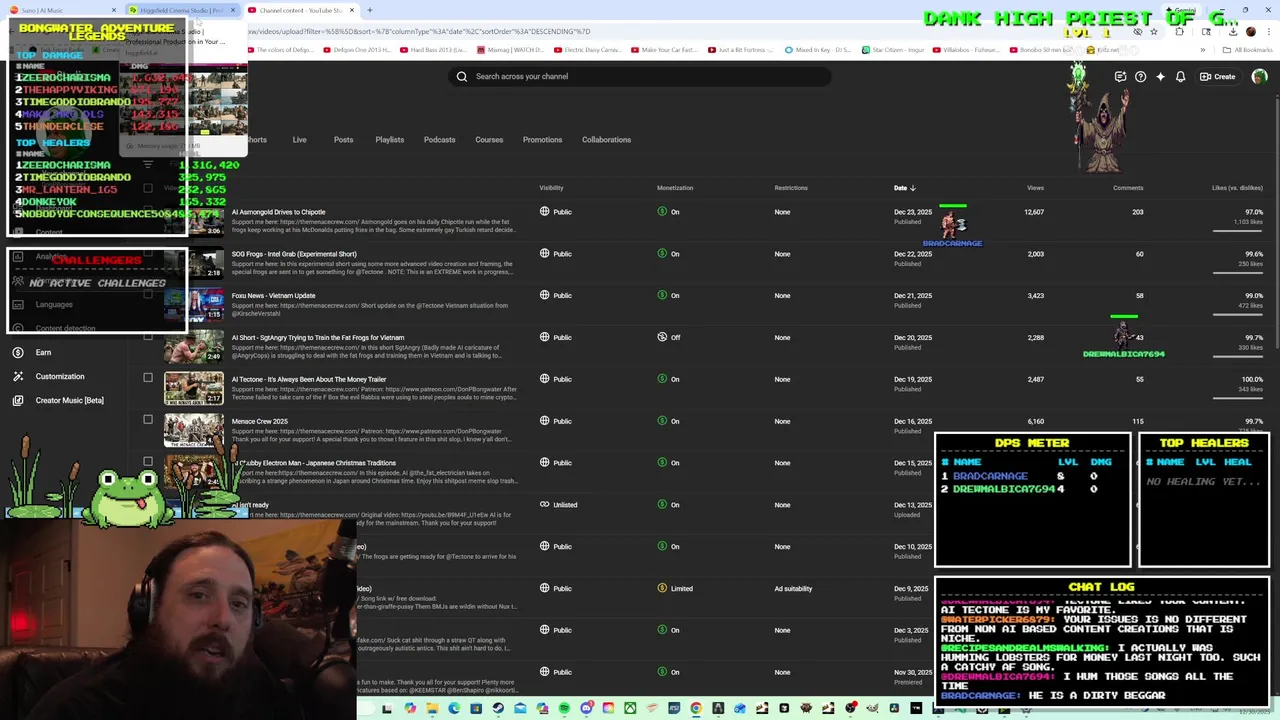
Task: Open Public visibility selector on Money Trailer row
Action: pos(556,379)
